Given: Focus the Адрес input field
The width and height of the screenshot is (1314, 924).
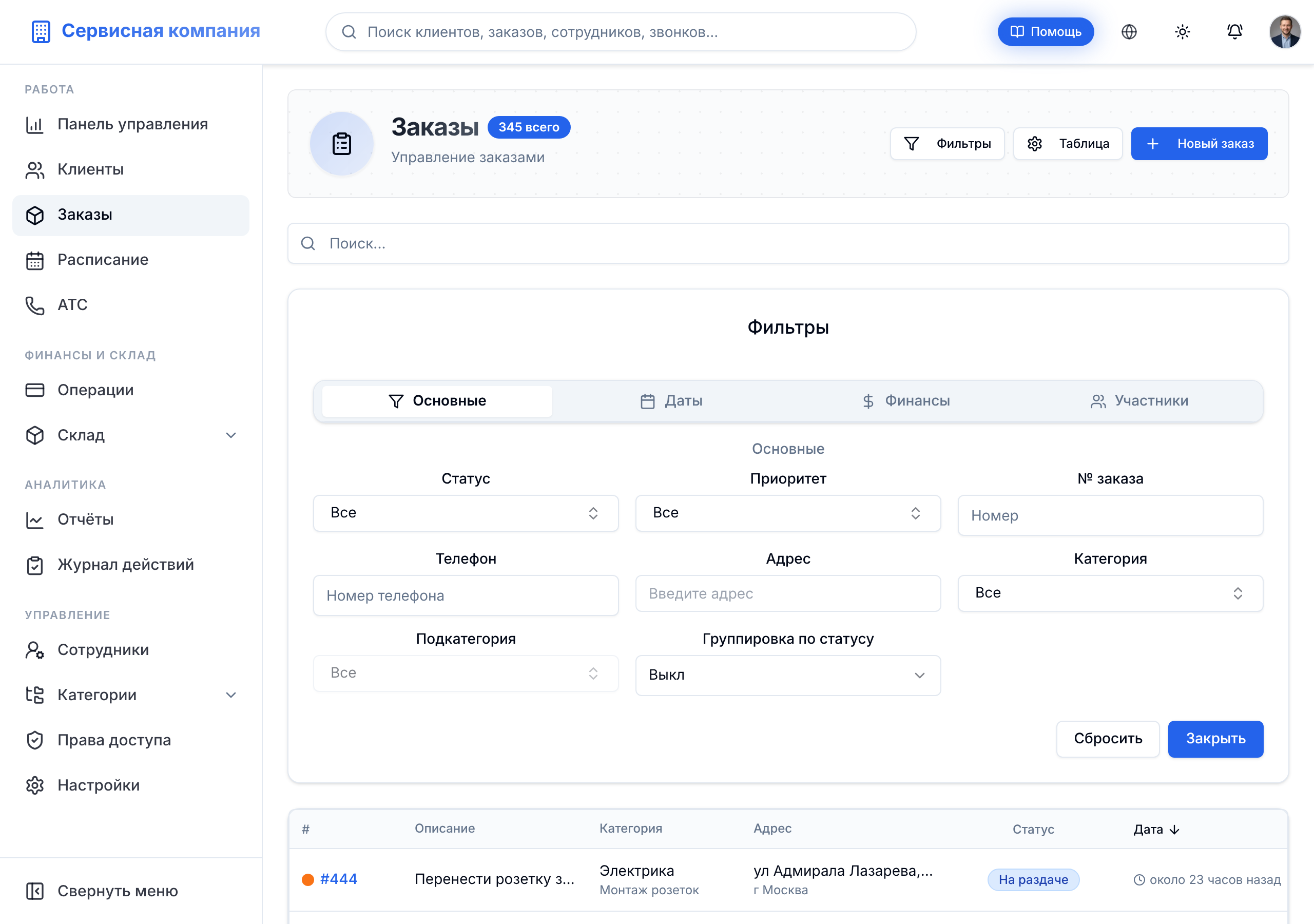Looking at the screenshot, I should pos(787,594).
